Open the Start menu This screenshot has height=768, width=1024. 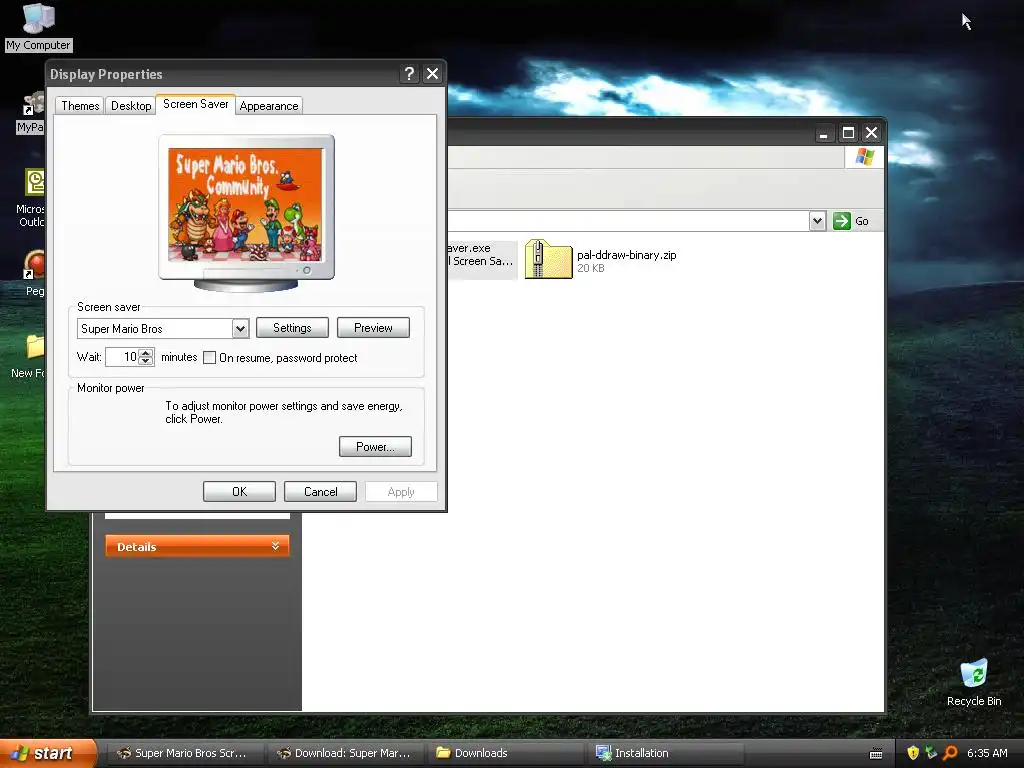[x=47, y=754]
